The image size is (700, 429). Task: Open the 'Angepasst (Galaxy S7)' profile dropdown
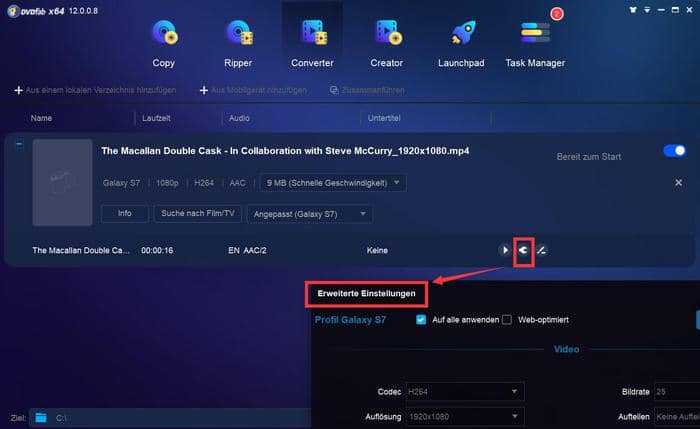(310, 214)
